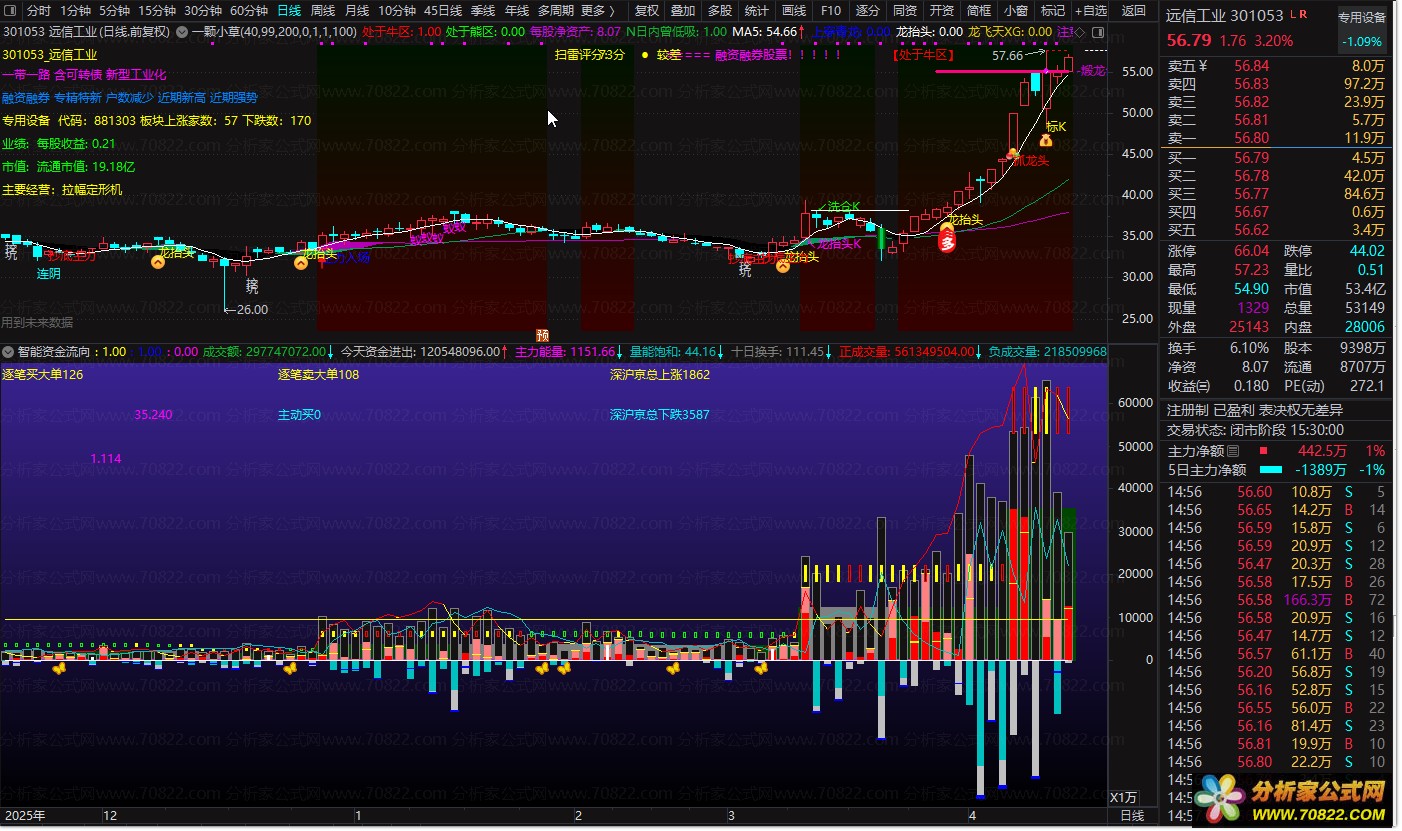Click the 统计 statistics button
The height and width of the screenshot is (831, 1402).
[x=757, y=11]
